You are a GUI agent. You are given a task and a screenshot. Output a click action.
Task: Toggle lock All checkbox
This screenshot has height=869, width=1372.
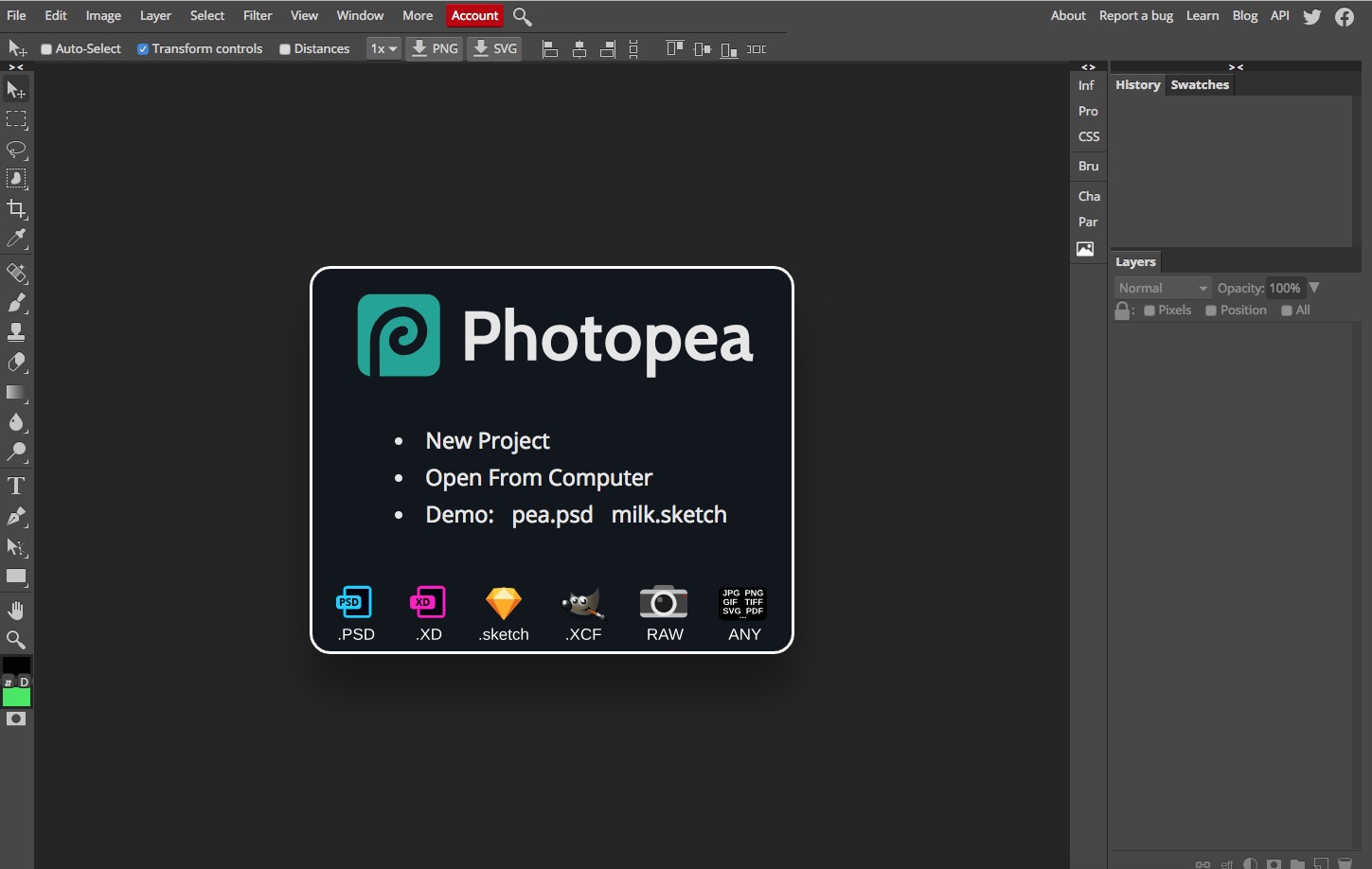[1287, 310]
